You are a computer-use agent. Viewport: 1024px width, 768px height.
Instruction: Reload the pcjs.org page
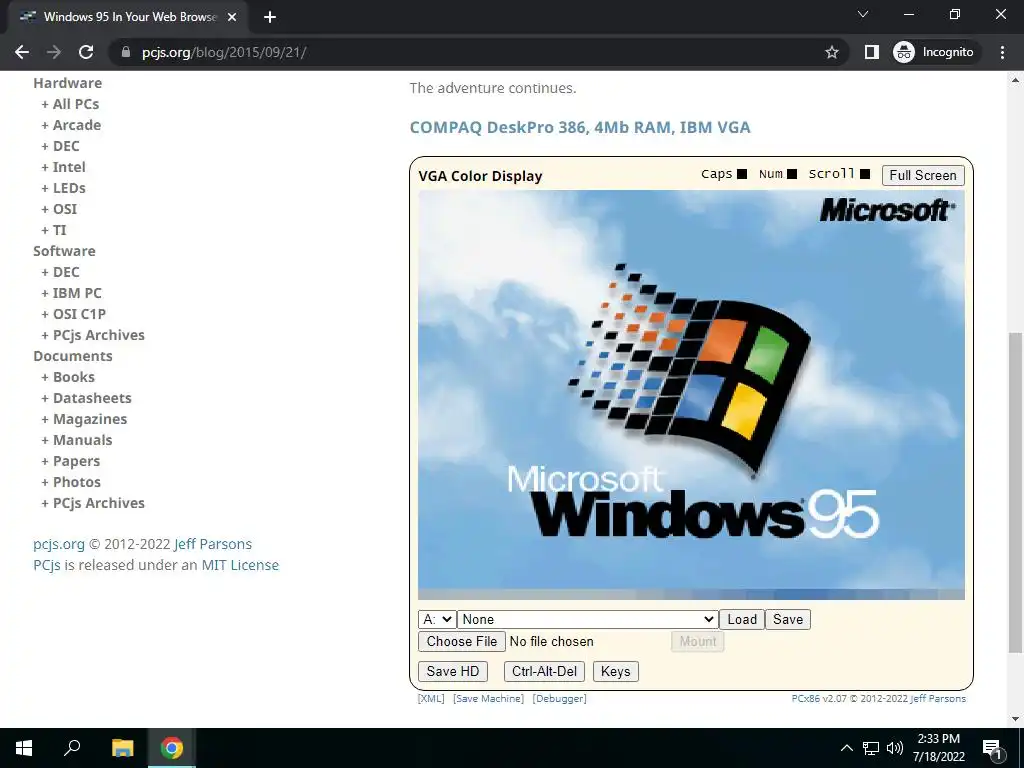[86, 52]
